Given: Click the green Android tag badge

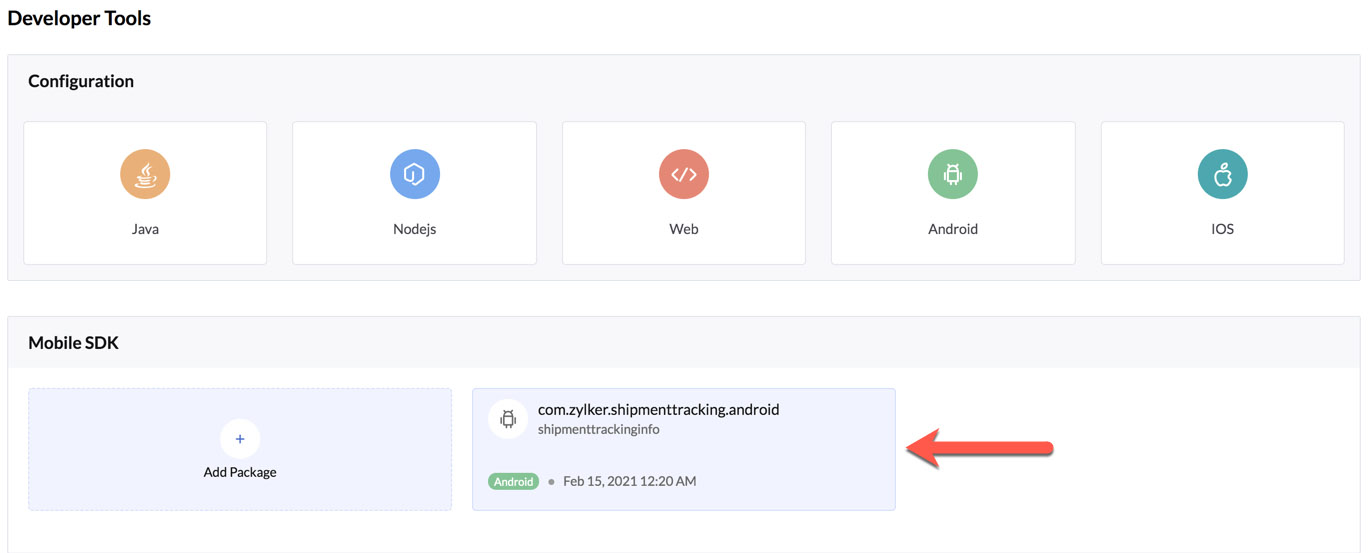Looking at the screenshot, I should (x=514, y=481).
